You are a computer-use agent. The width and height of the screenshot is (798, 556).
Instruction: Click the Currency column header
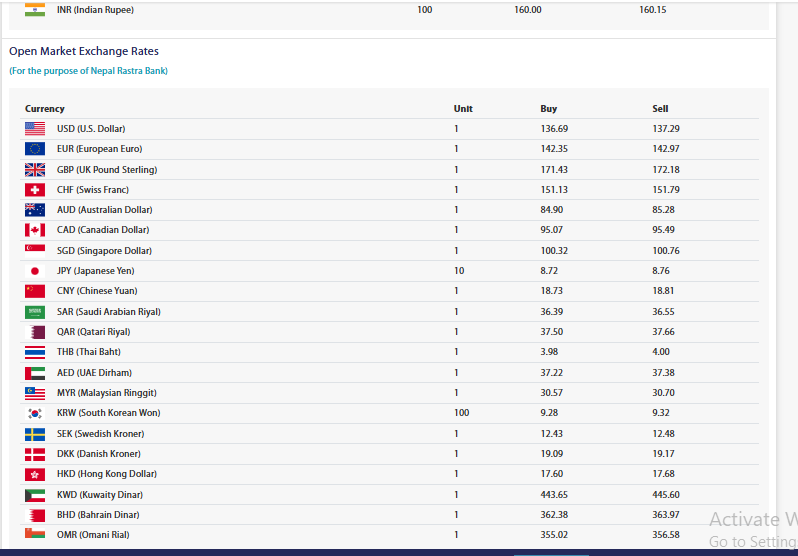point(45,109)
